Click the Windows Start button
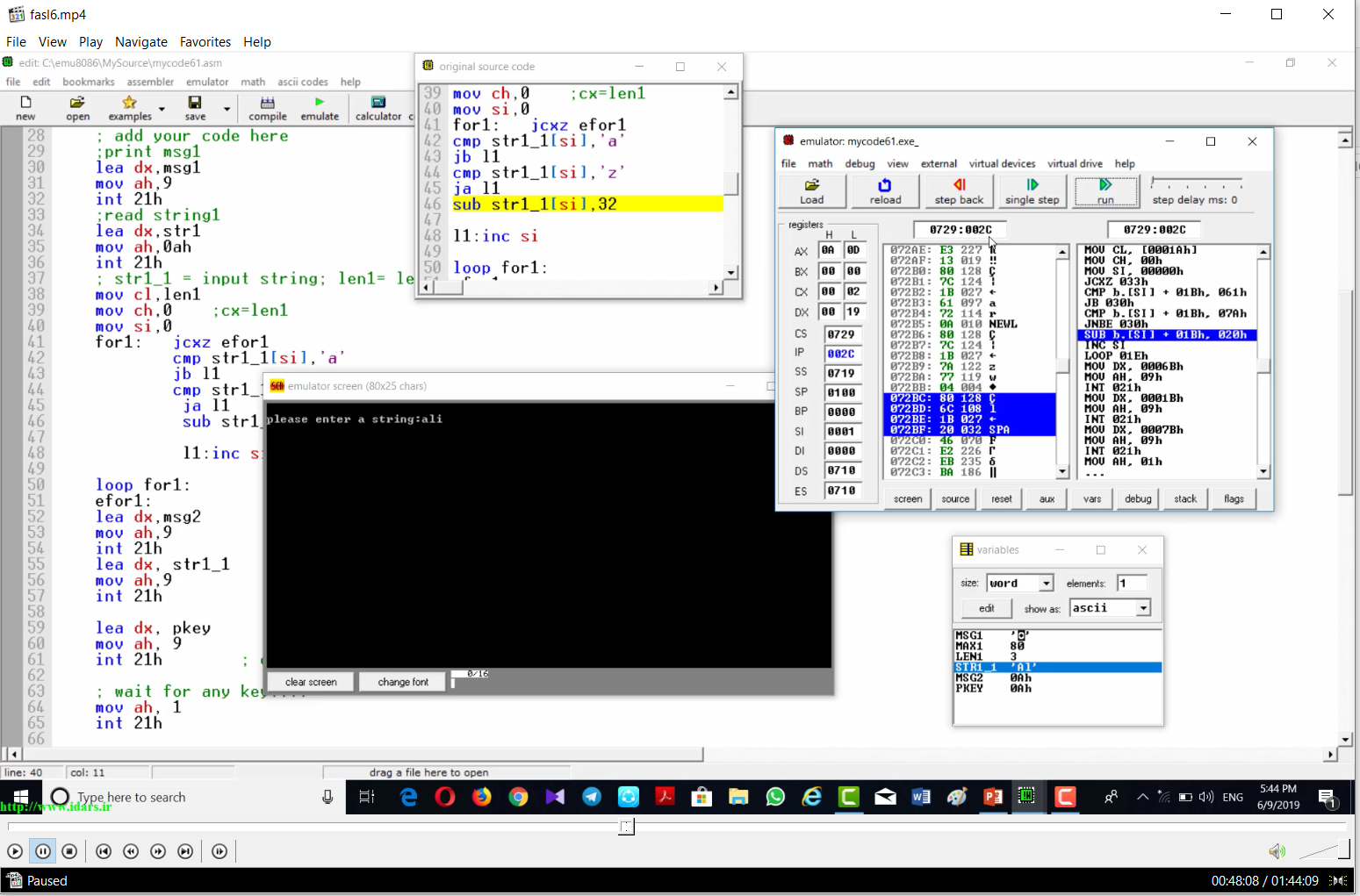Image resolution: width=1360 pixels, height=896 pixels. 20,797
